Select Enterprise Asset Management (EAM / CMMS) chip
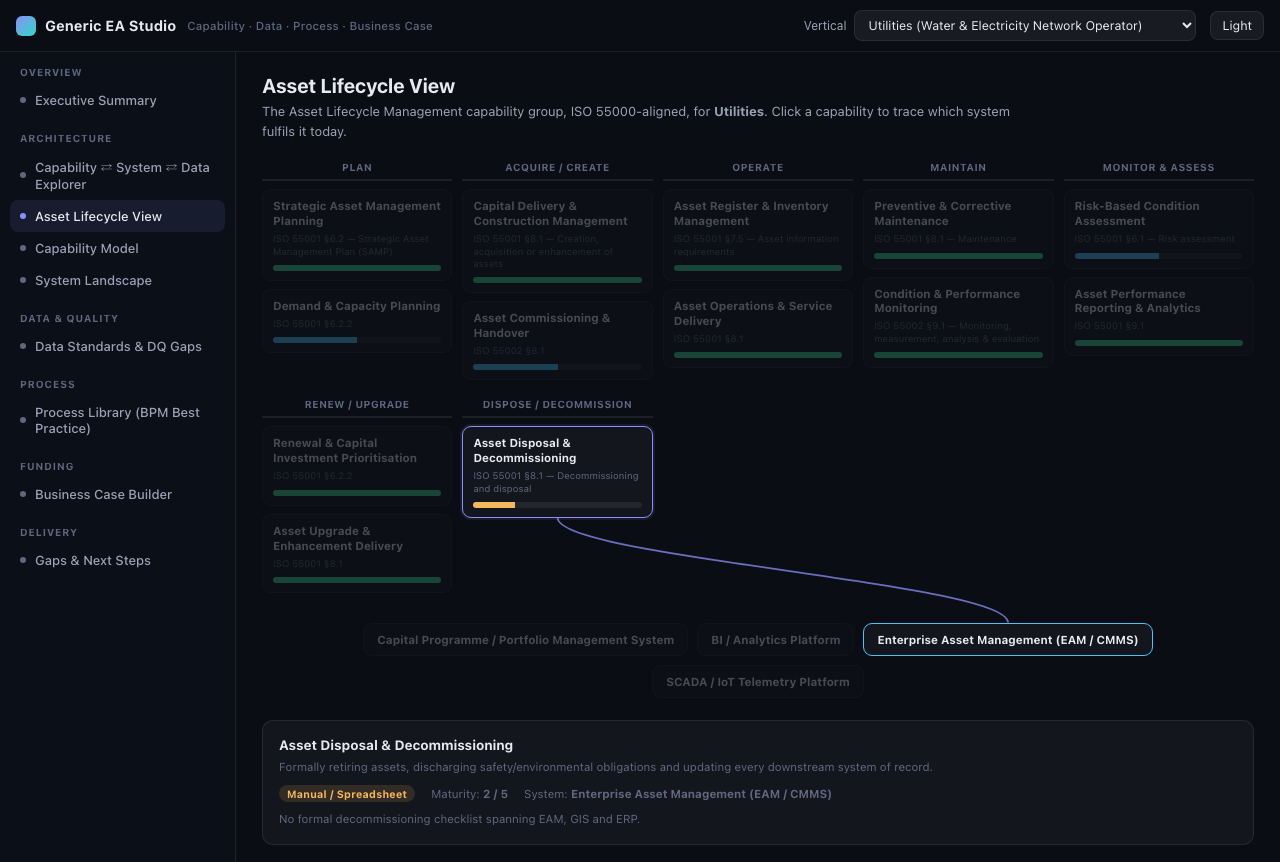The width and height of the screenshot is (1280, 862). [1008, 640]
